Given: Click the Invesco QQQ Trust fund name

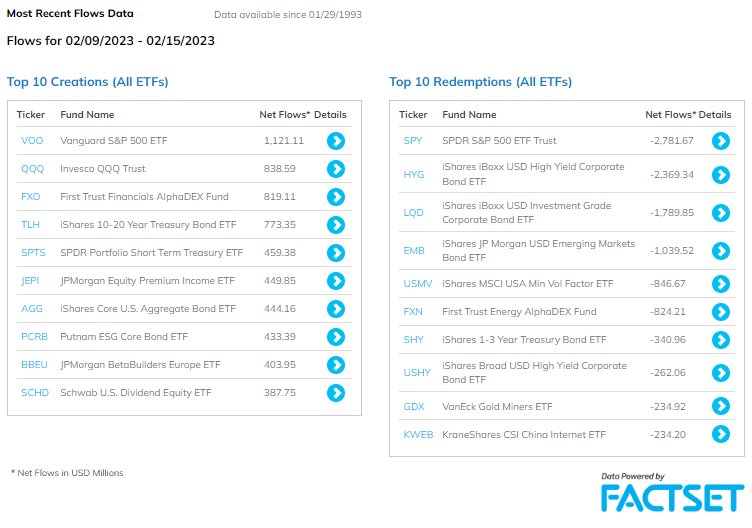Looking at the screenshot, I should (103, 169).
